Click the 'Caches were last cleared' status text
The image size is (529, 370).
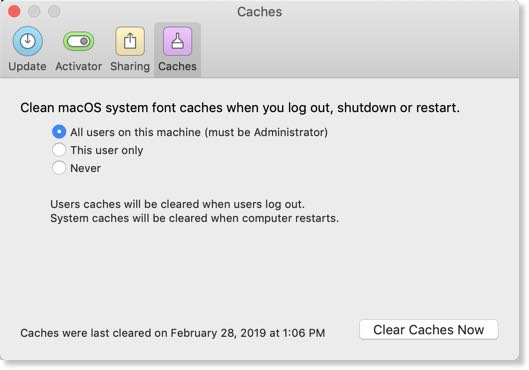[x=173, y=333]
